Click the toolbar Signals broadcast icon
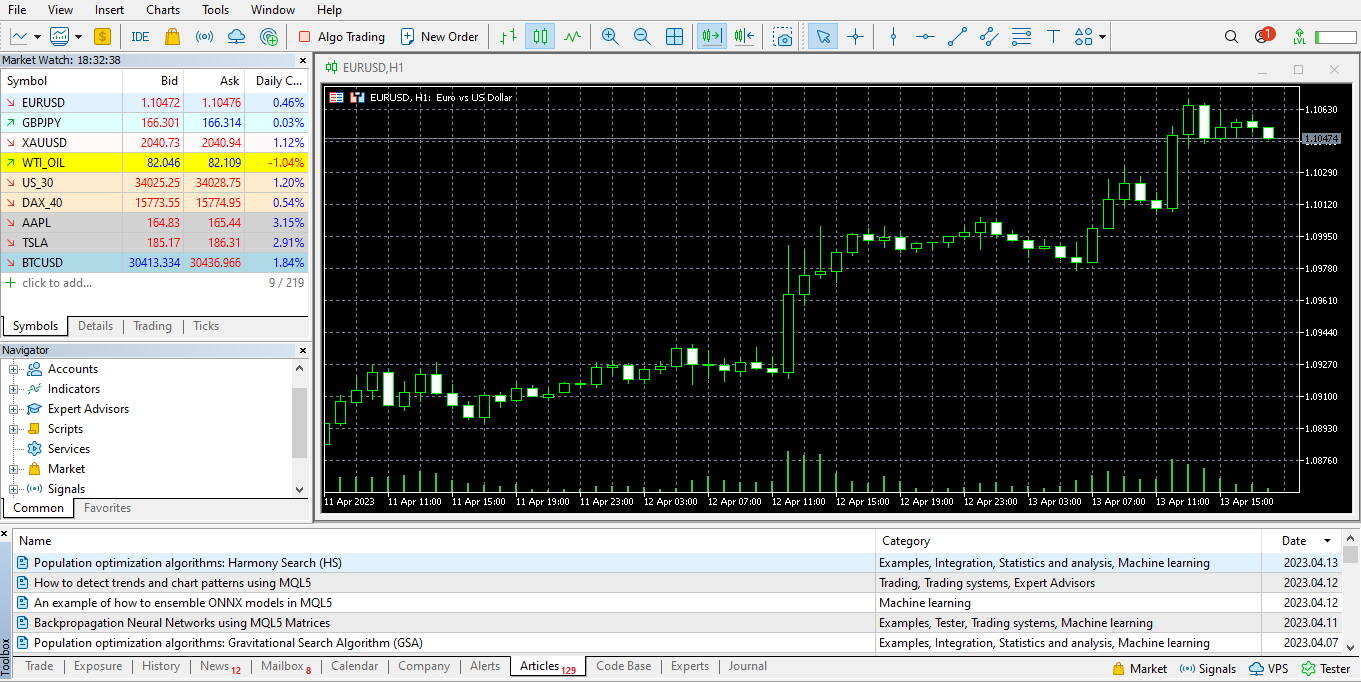This screenshot has height=682, width=1361. (x=204, y=36)
